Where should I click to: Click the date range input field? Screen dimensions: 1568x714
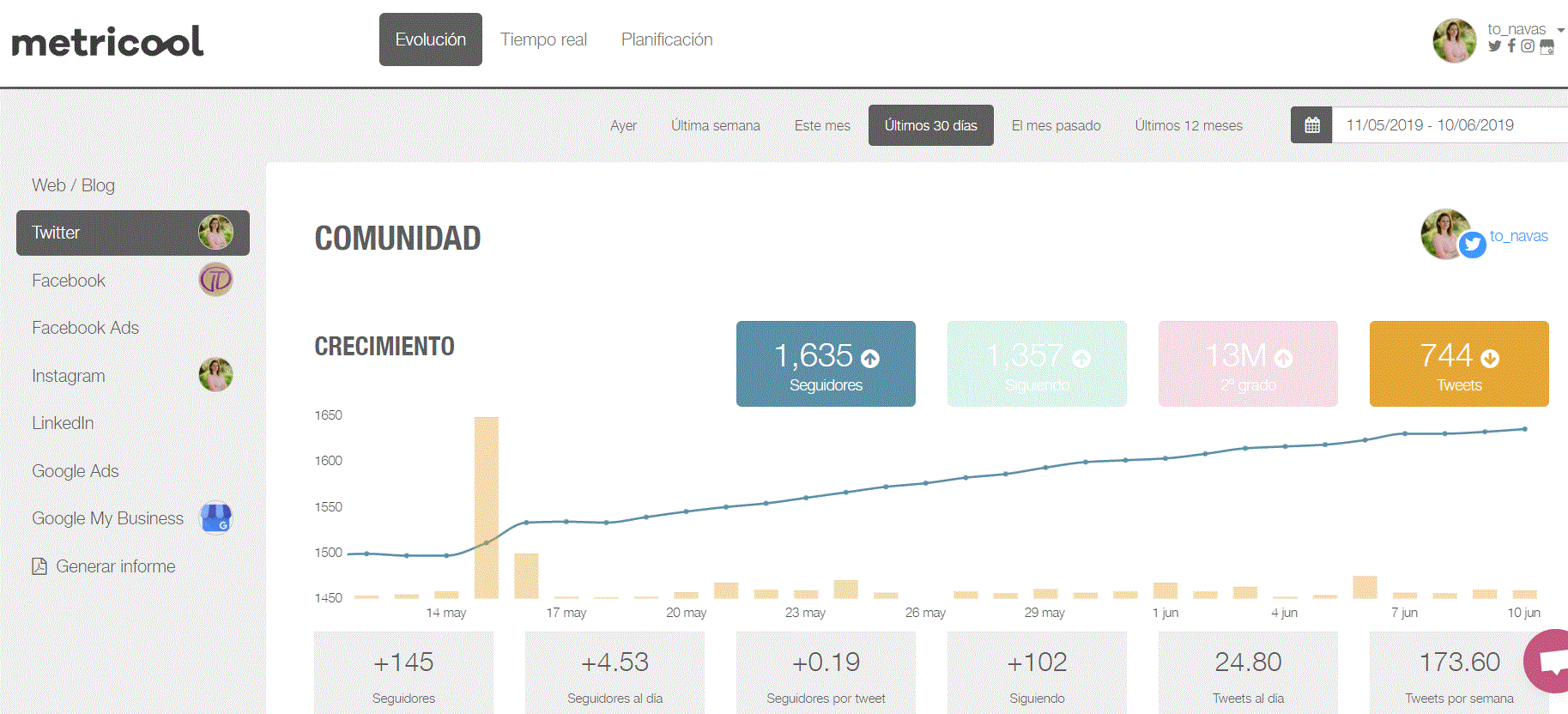(x=1450, y=125)
